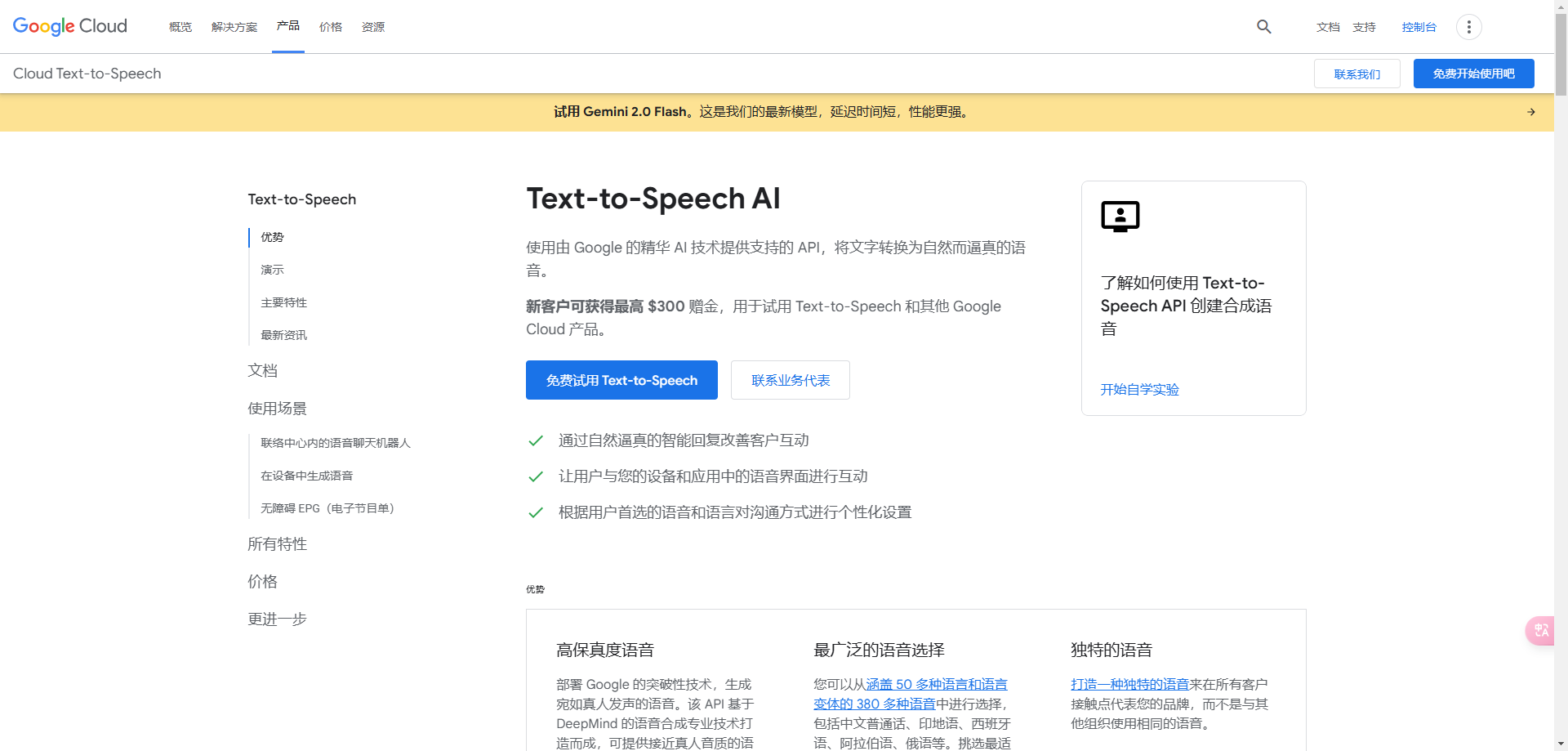Screen dimensions: 1568x751
Task: Open the 资源 nav item
Action: pyautogui.click(x=373, y=27)
